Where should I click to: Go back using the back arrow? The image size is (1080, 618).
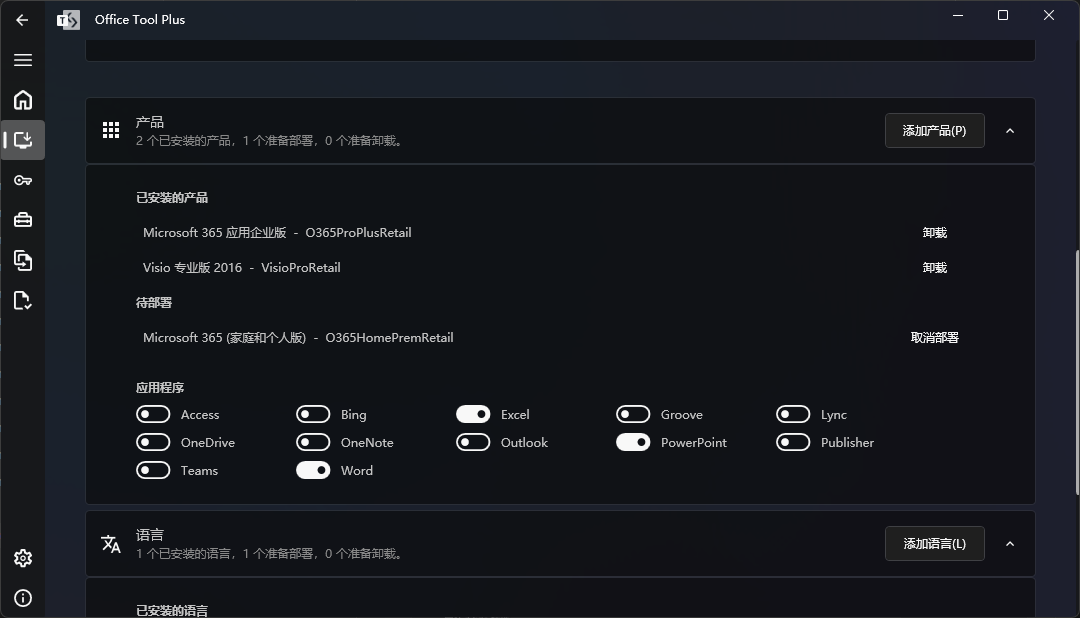pos(22,20)
